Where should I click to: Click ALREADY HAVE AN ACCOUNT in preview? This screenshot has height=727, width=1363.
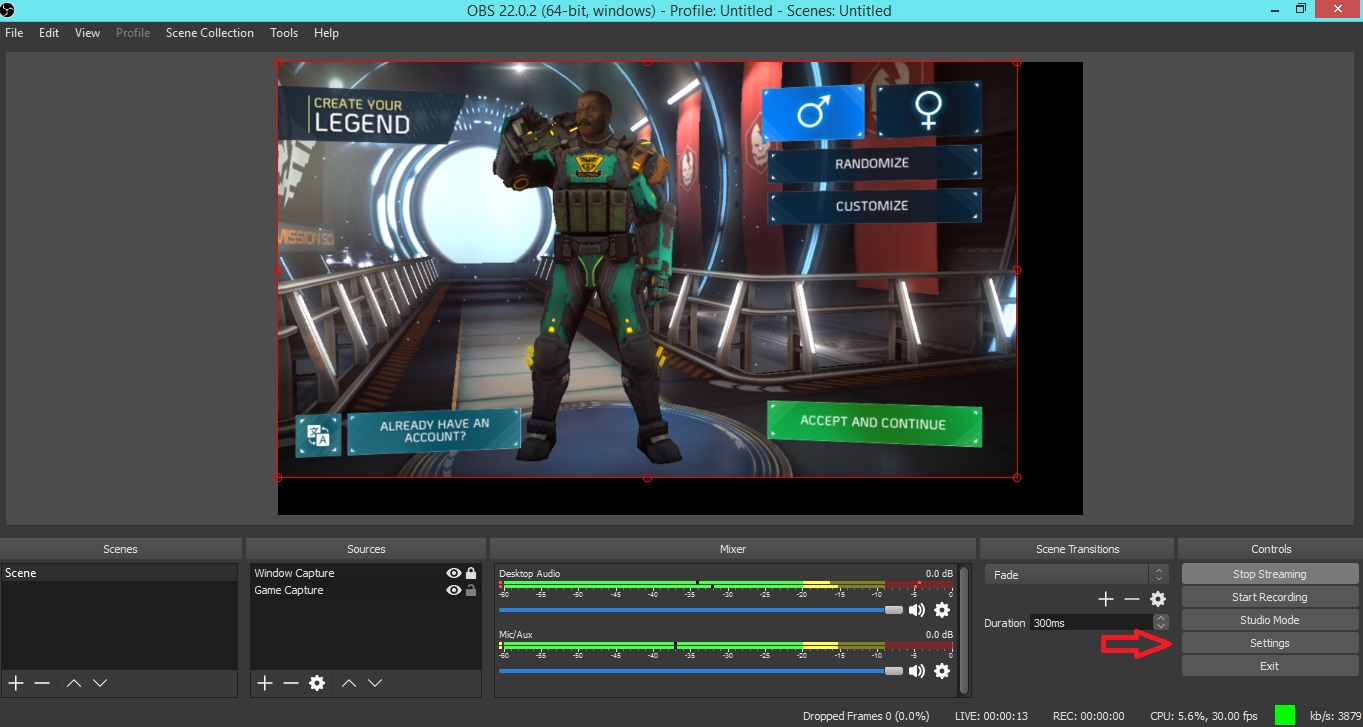pyautogui.click(x=434, y=431)
